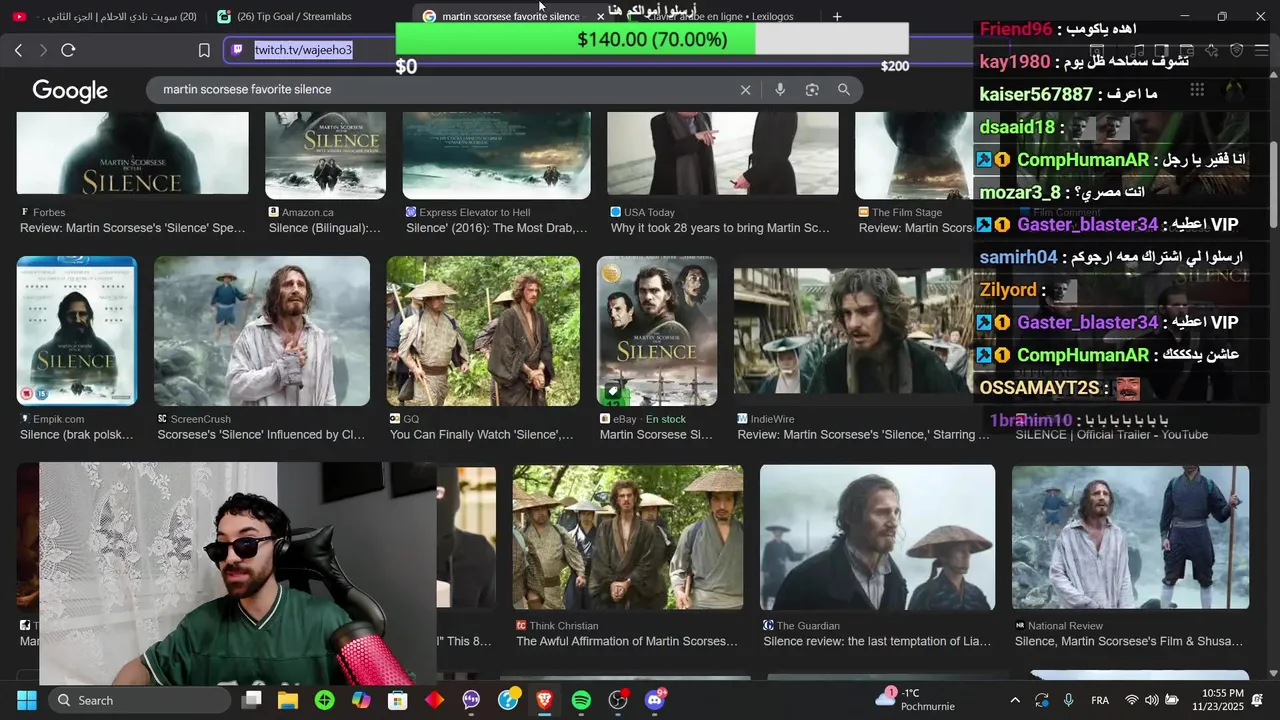Reload the page with the refresh icon

(x=68, y=50)
